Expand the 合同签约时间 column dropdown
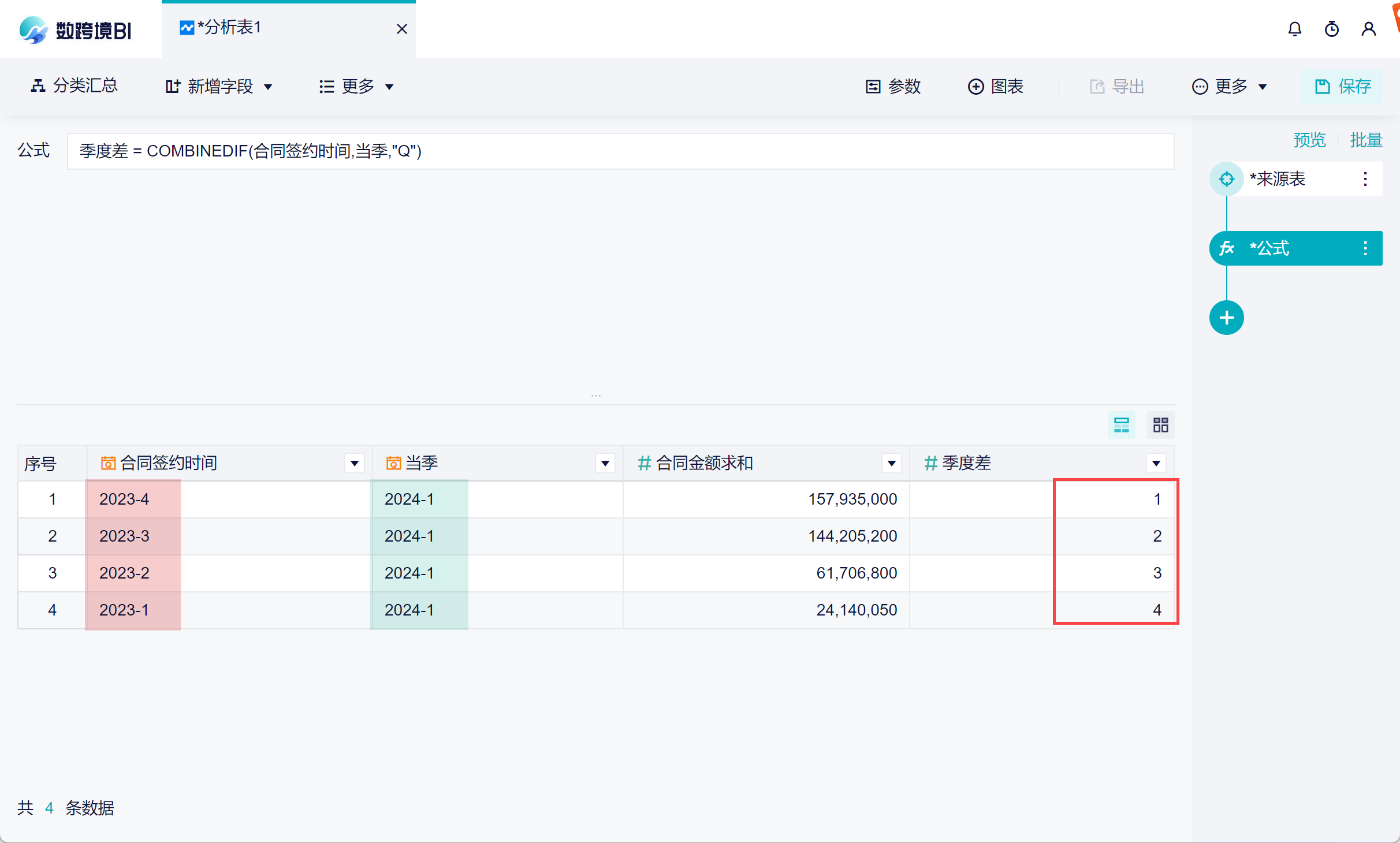Viewport: 1400px width, 843px height. (355, 463)
